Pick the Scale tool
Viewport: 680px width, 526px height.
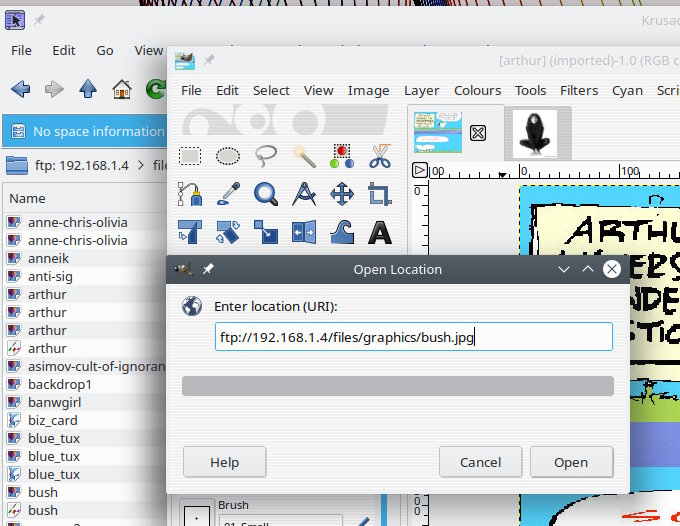tap(265, 232)
